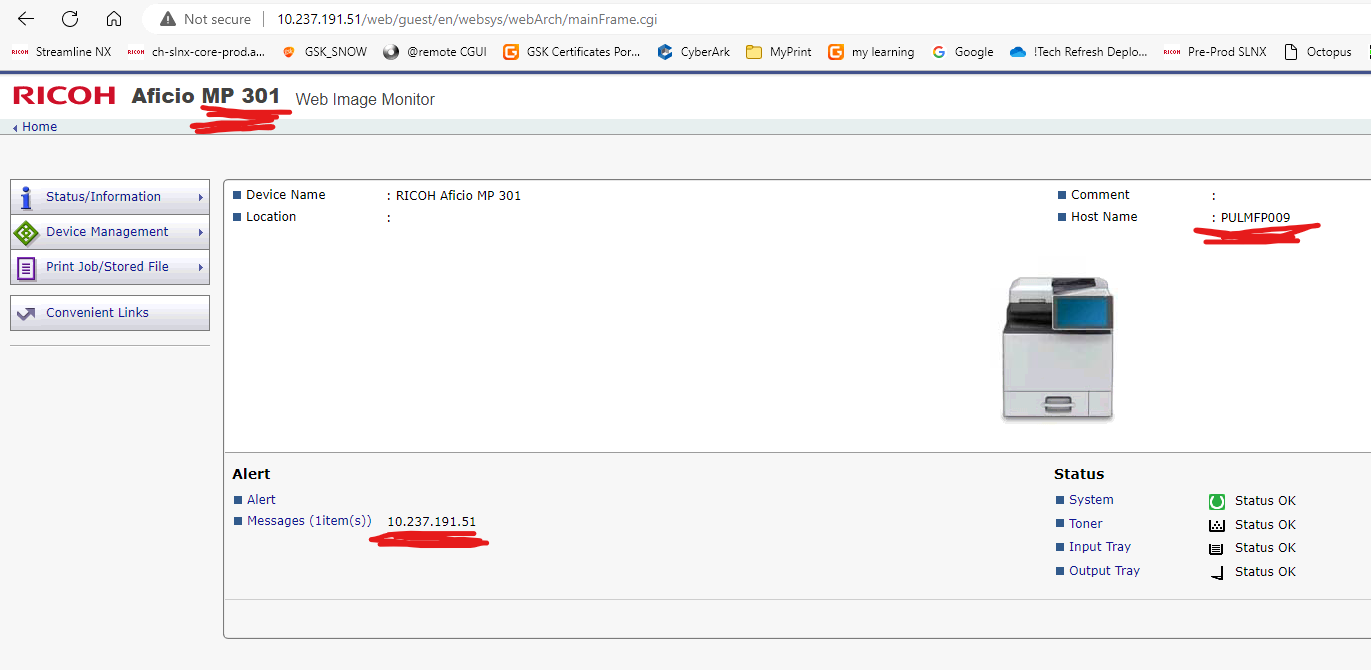Viewport: 1371px width, 670px height.
Task: Go to browser home icon
Action: tap(114, 19)
